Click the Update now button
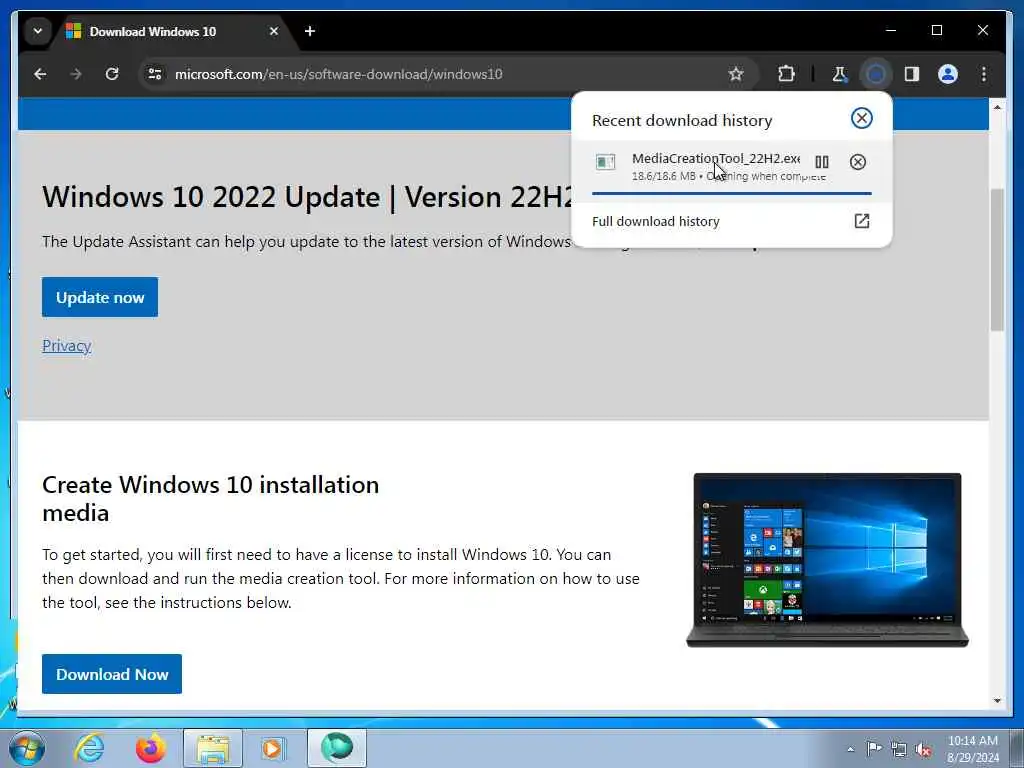Screen dimensions: 1024x768 click(100, 297)
